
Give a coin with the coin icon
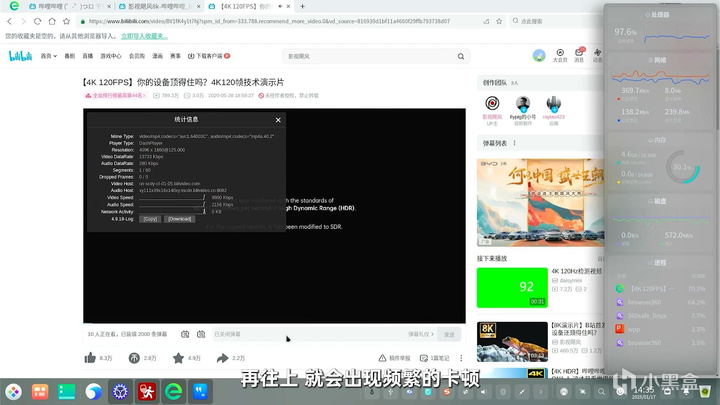[134, 358]
